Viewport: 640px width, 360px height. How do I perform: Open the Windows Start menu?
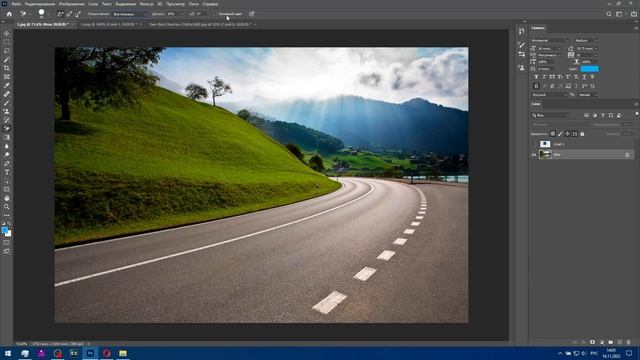tap(7, 353)
